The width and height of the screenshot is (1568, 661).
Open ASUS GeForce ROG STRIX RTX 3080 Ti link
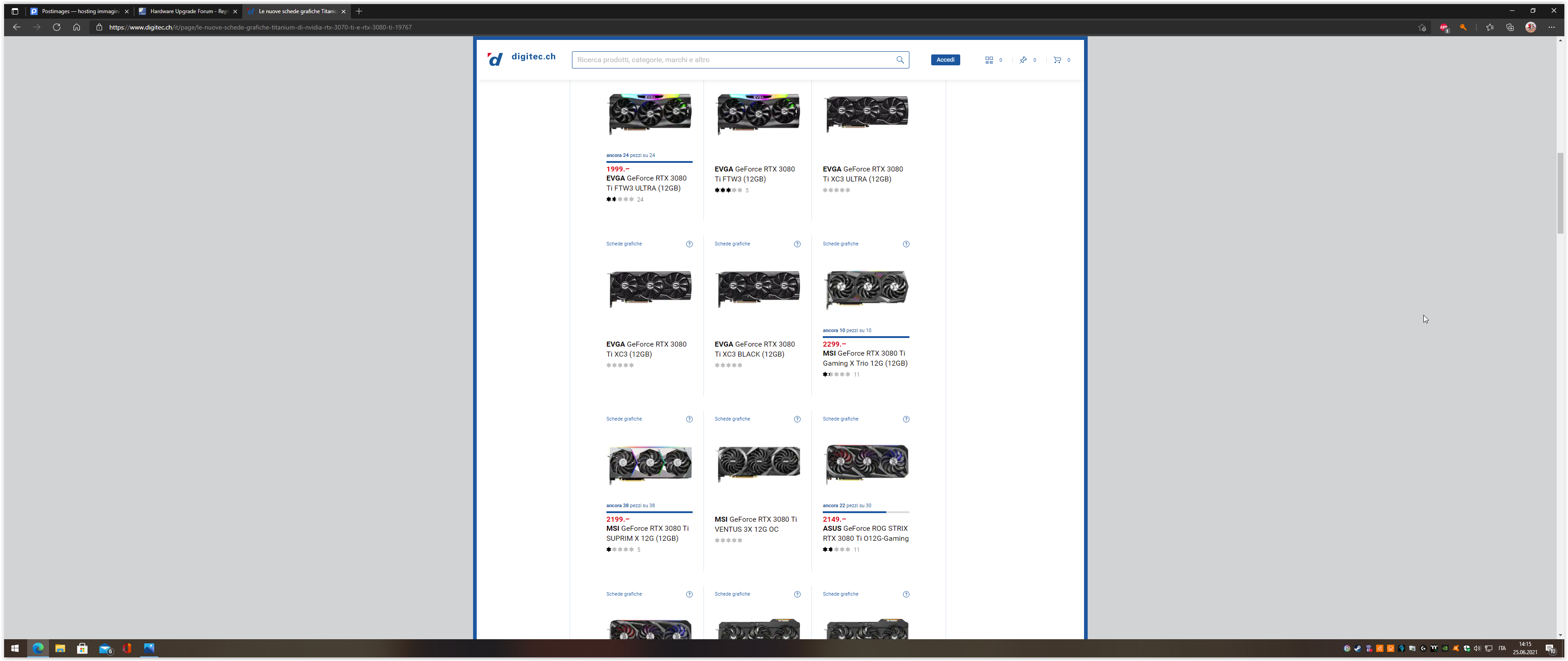pos(865,534)
